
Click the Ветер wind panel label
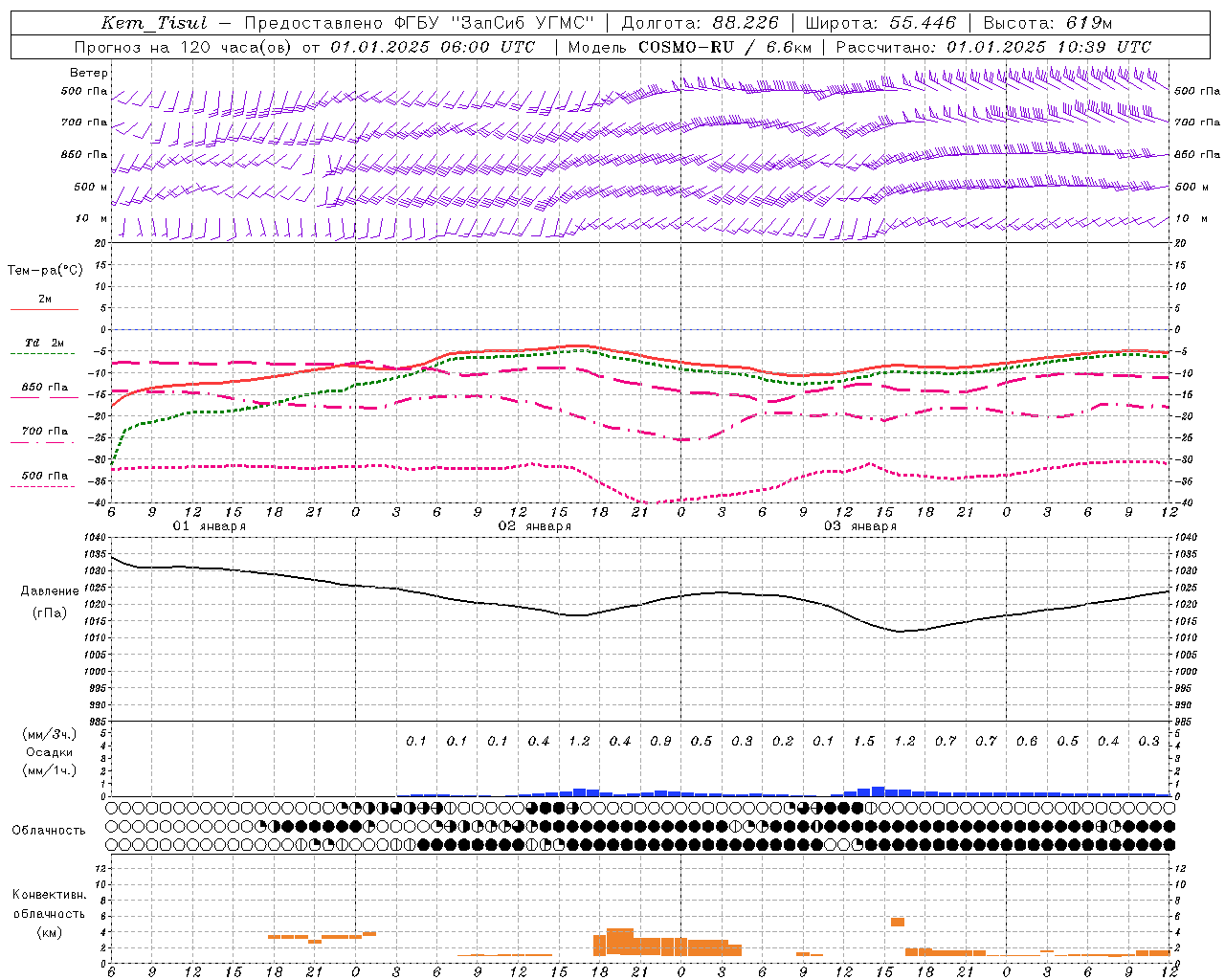tap(89, 73)
